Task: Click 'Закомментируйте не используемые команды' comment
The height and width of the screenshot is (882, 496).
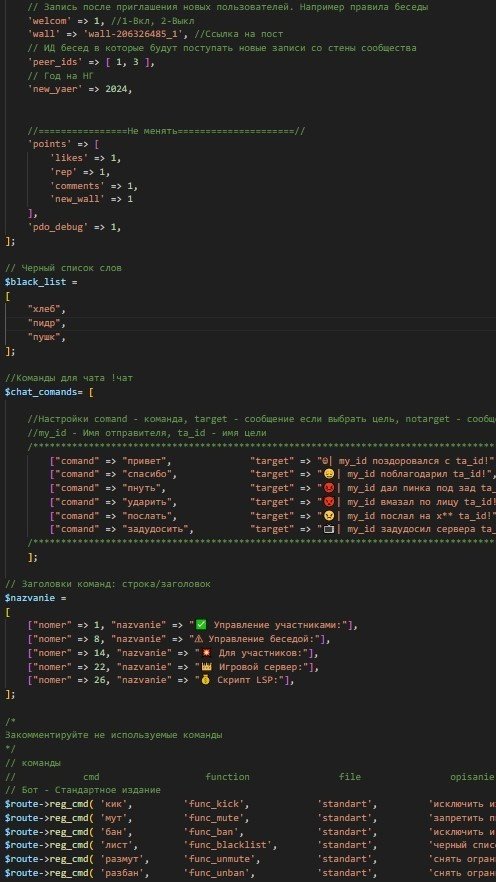Action: pyautogui.click(x=114, y=736)
